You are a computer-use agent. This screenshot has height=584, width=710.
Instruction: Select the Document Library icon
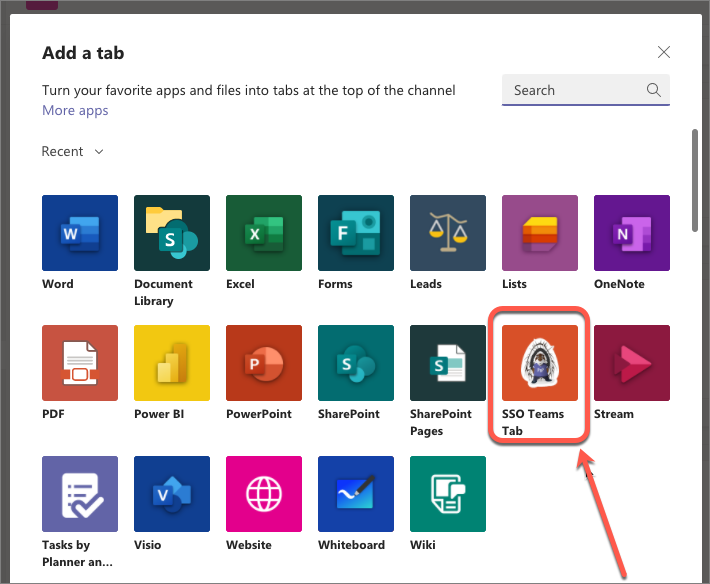[172, 233]
